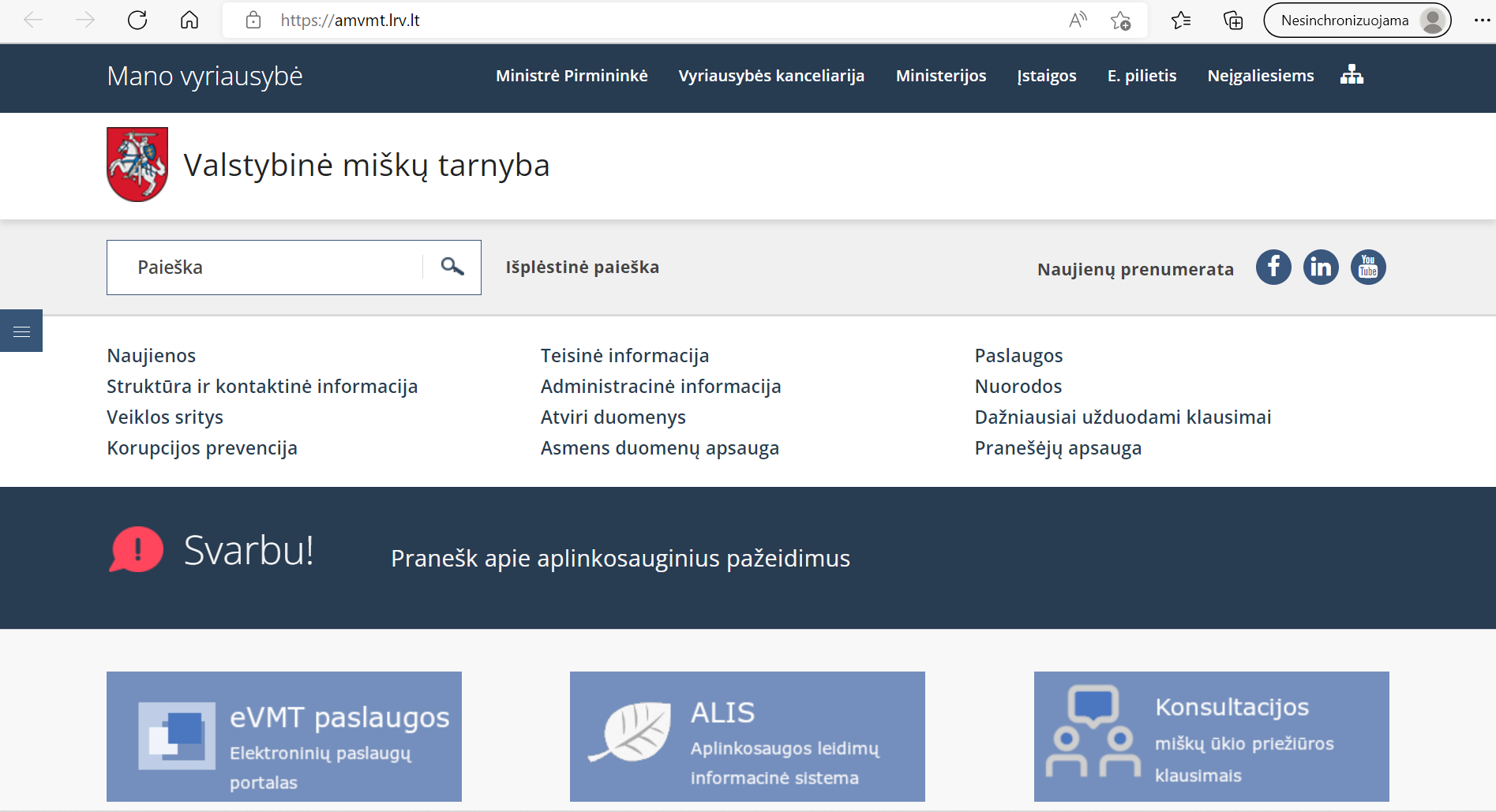Open the ALIS information system banner
The height and width of the screenshot is (812, 1496).
point(747,736)
